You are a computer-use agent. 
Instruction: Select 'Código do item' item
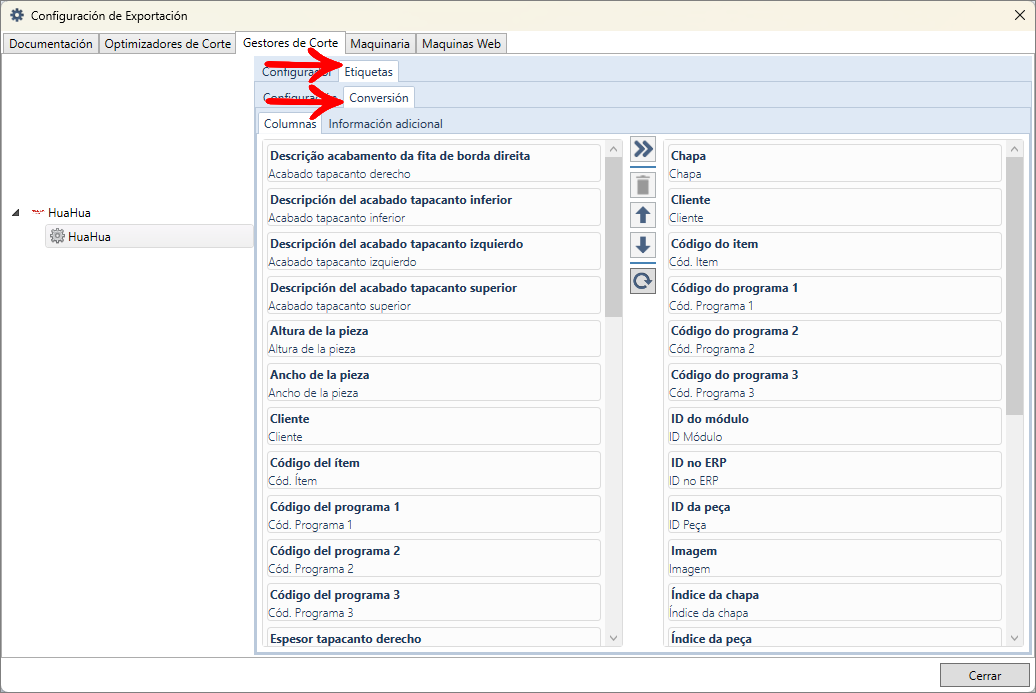(834, 251)
